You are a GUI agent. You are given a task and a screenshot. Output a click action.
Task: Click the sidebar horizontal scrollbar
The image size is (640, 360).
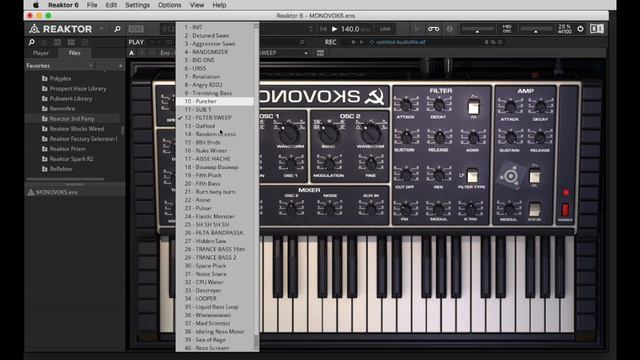pos(65,179)
